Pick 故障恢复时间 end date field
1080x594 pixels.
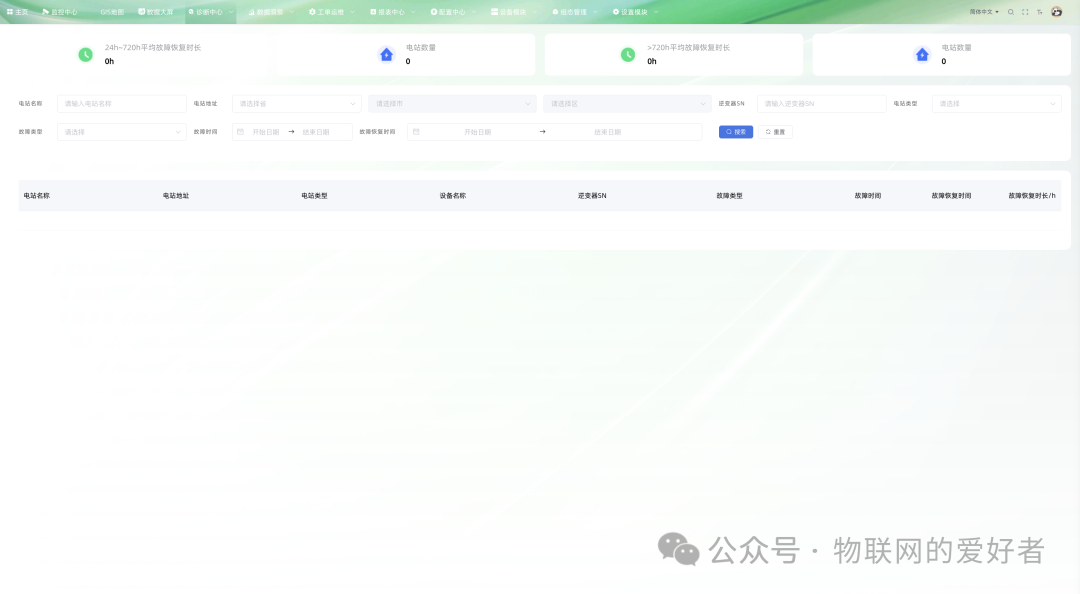click(608, 132)
